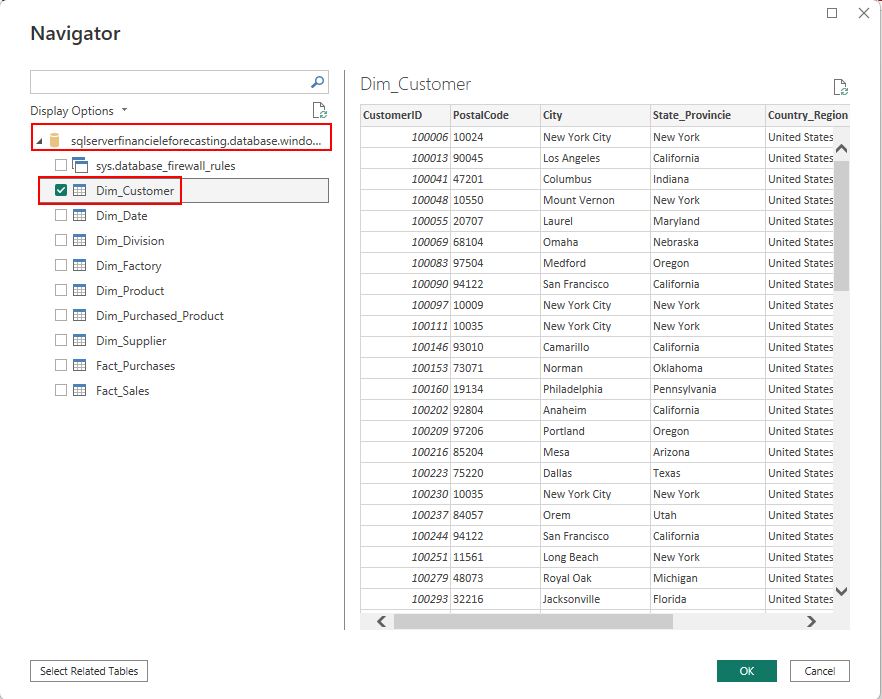882x699 pixels.
Task: Click the Select Related Tables button
Action: [x=89, y=671]
